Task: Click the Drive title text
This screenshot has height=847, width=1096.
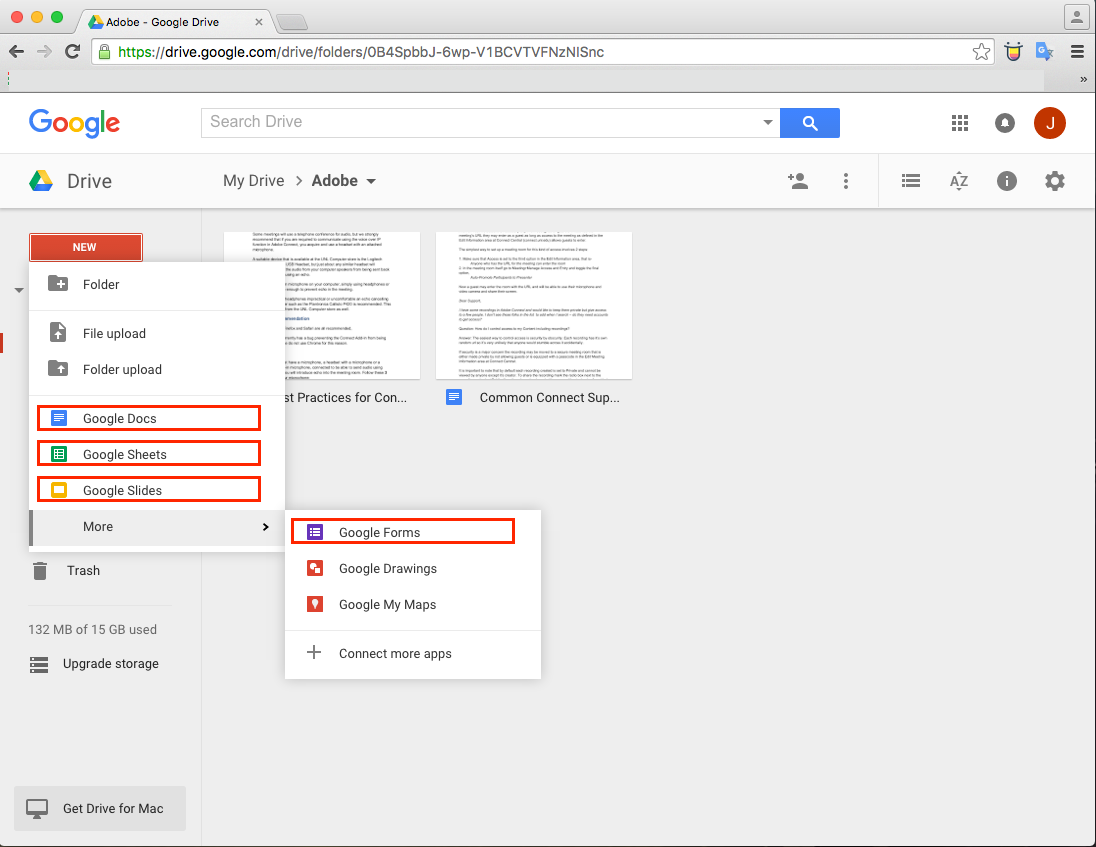Action: point(89,181)
